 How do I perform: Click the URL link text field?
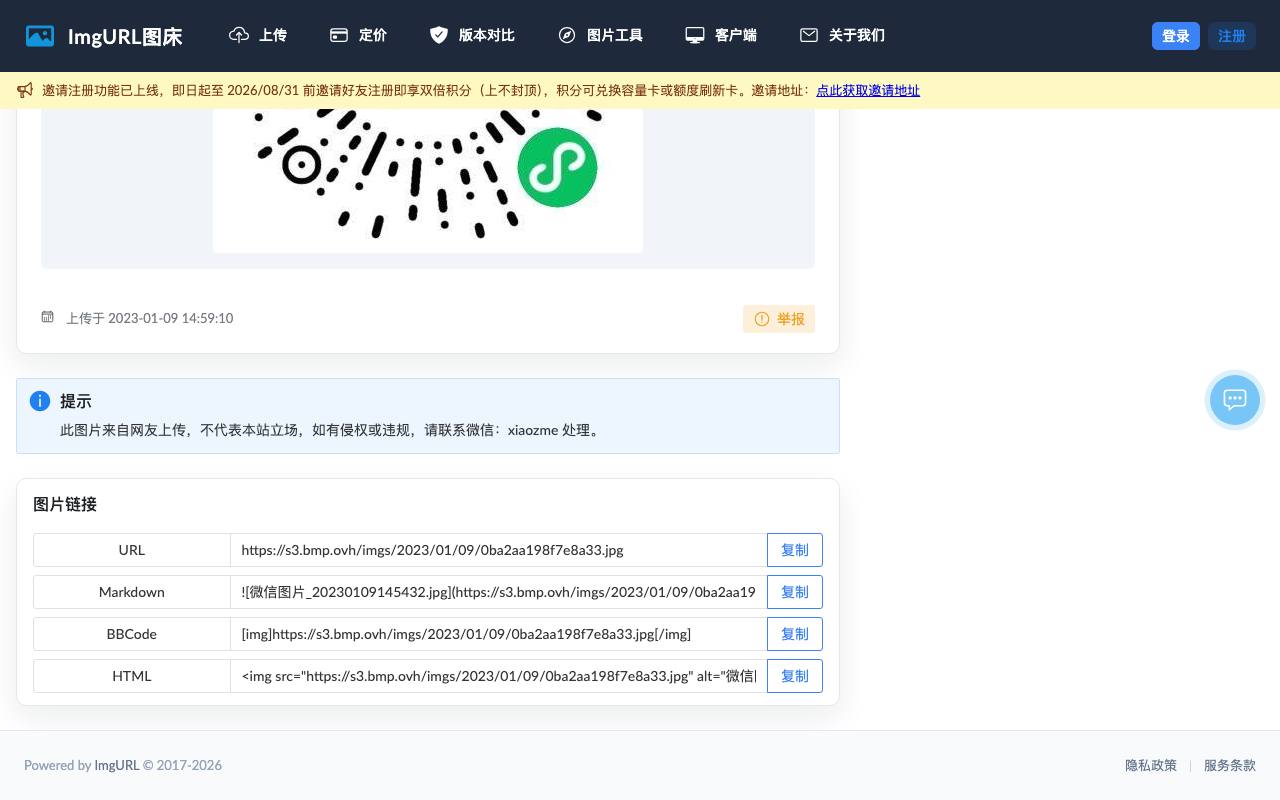tap(499, 550)
